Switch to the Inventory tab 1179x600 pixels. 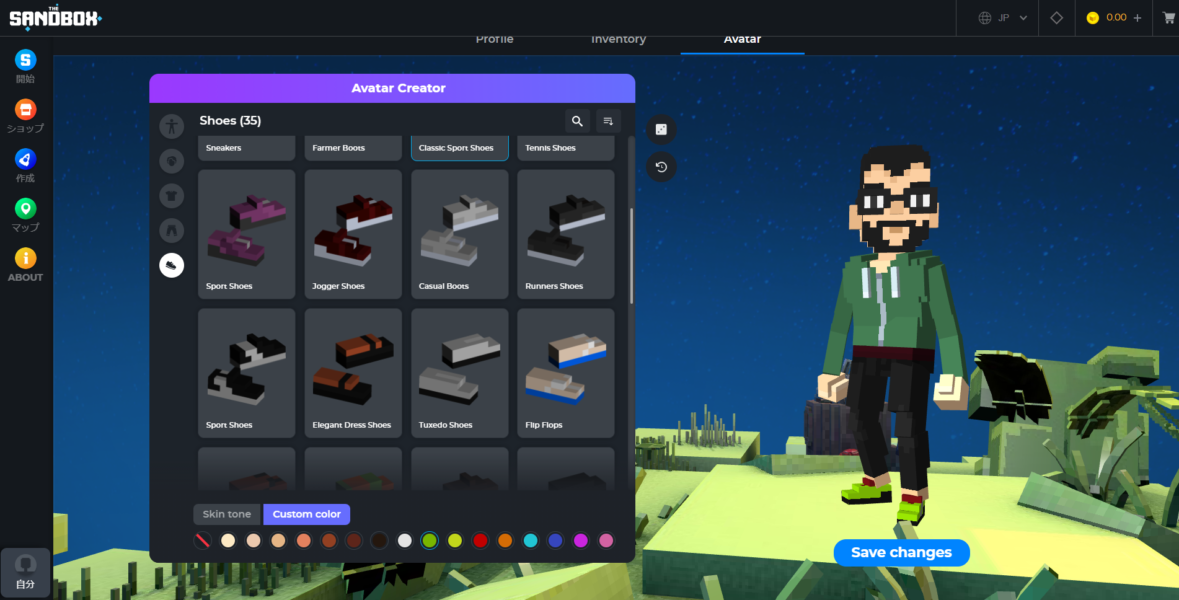(618, 39)
